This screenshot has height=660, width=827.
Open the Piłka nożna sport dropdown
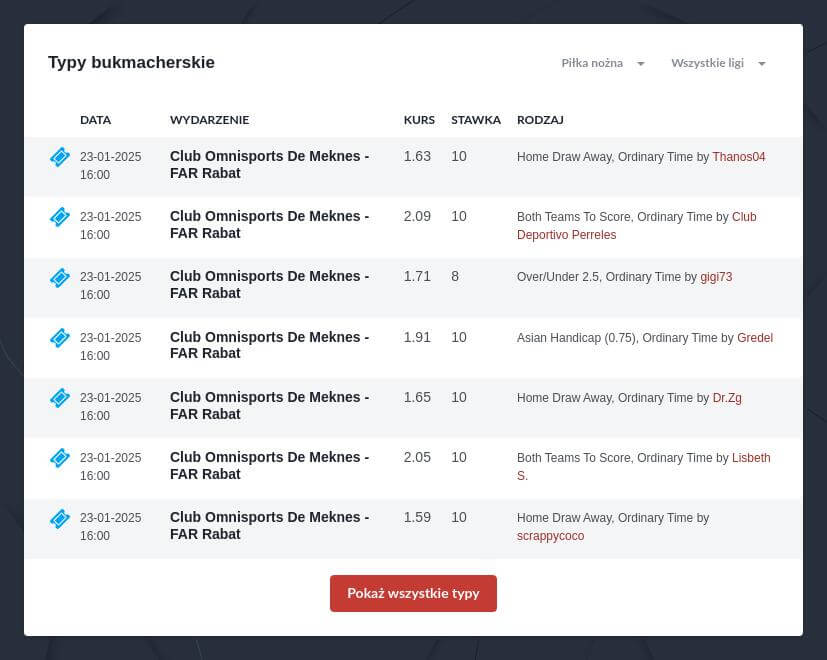(602, 63)
